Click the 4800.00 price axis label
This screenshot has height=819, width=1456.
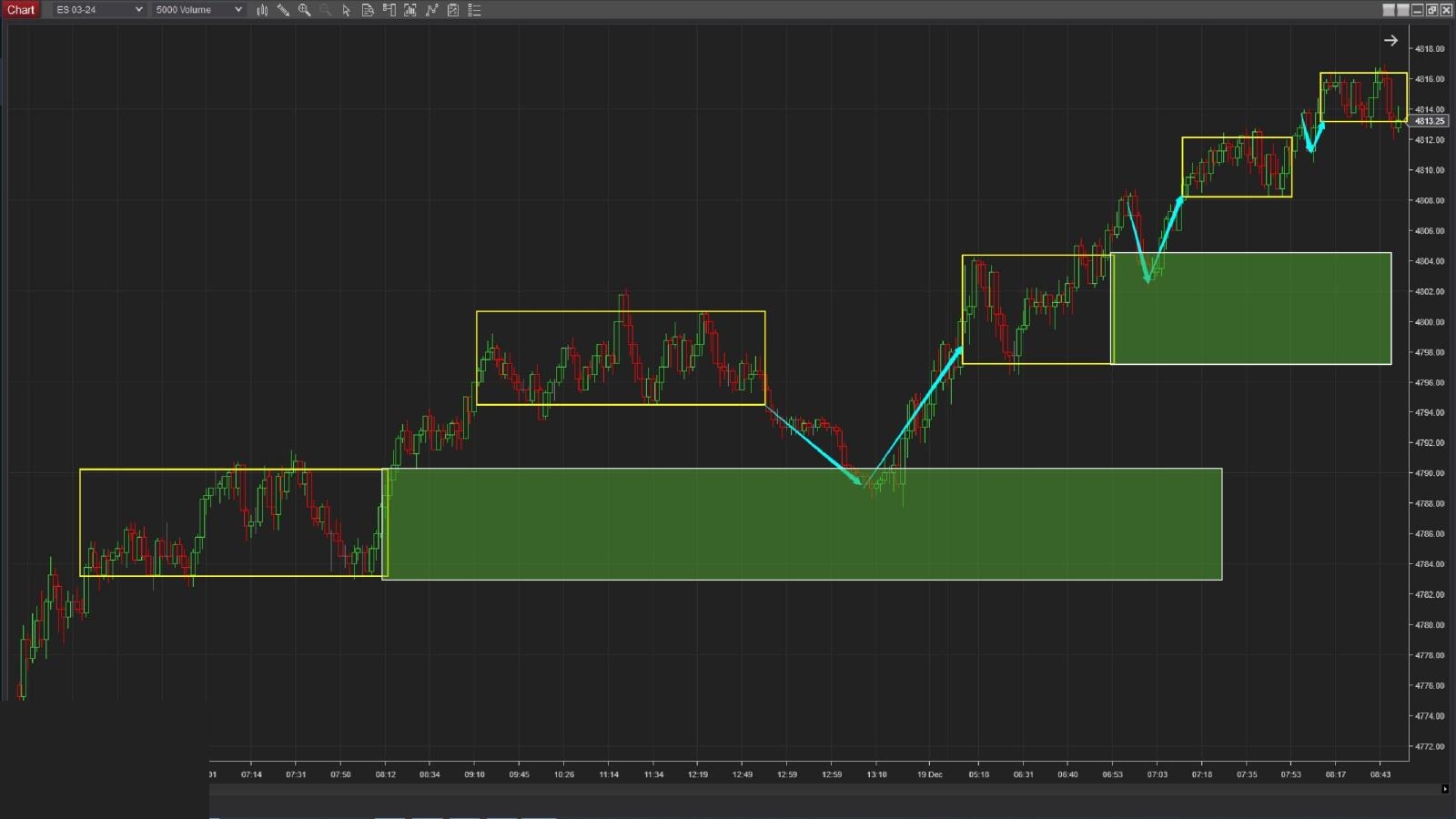click(x=1430, y=322)
